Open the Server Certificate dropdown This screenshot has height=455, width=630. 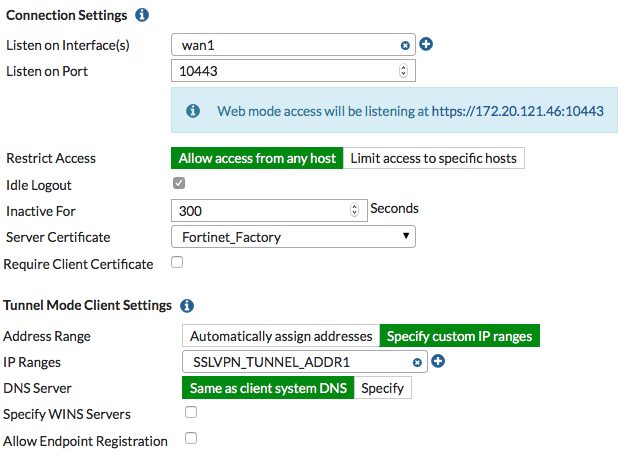pyautogui.click(x=293, y=237)
